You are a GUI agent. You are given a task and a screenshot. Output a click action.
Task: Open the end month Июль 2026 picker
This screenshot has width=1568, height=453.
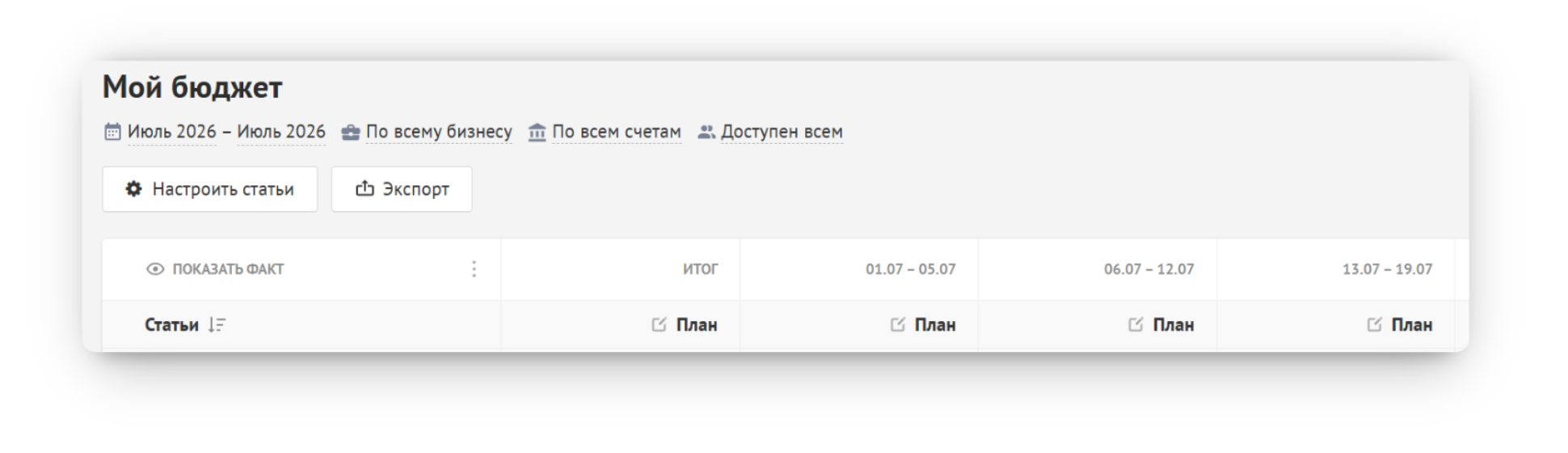[281, 132]
